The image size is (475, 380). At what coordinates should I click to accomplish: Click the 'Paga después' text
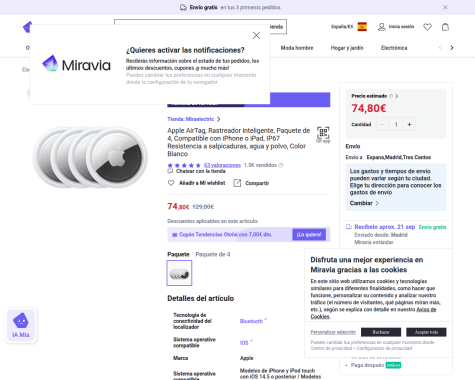click(x=367, y=365)
